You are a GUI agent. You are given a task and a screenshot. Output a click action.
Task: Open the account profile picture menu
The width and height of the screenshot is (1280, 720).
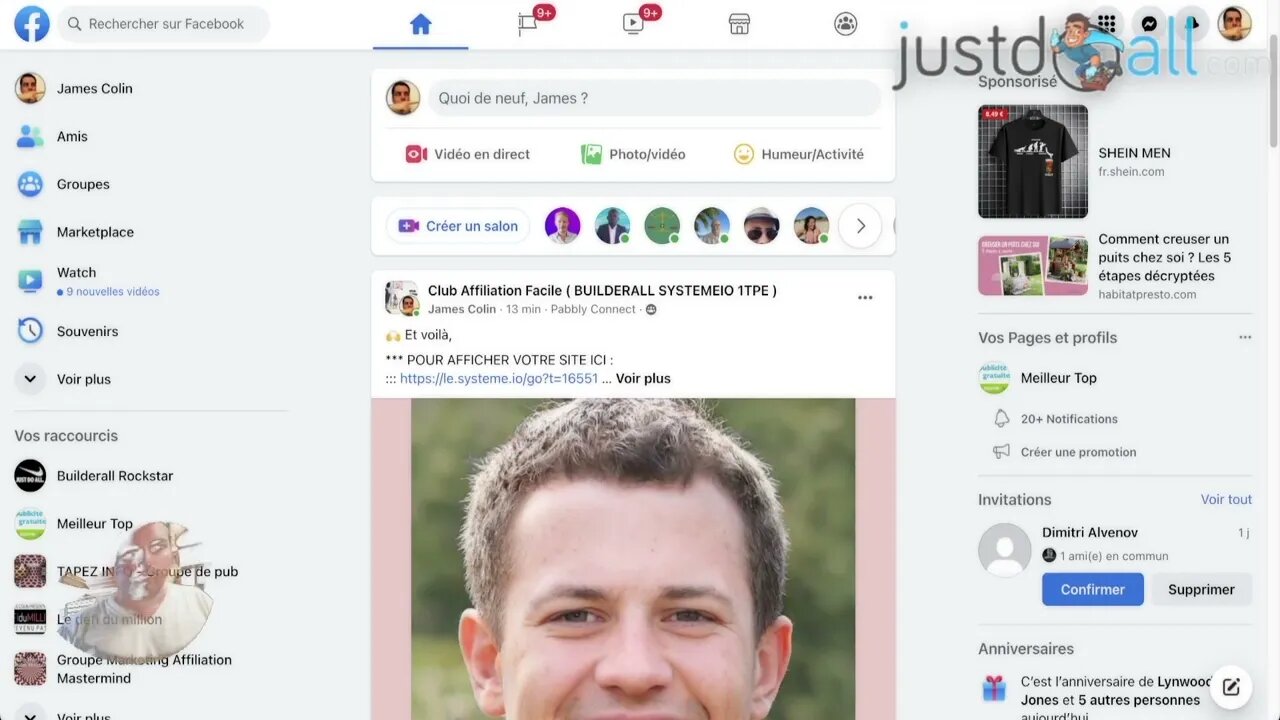coord(1234,24)
